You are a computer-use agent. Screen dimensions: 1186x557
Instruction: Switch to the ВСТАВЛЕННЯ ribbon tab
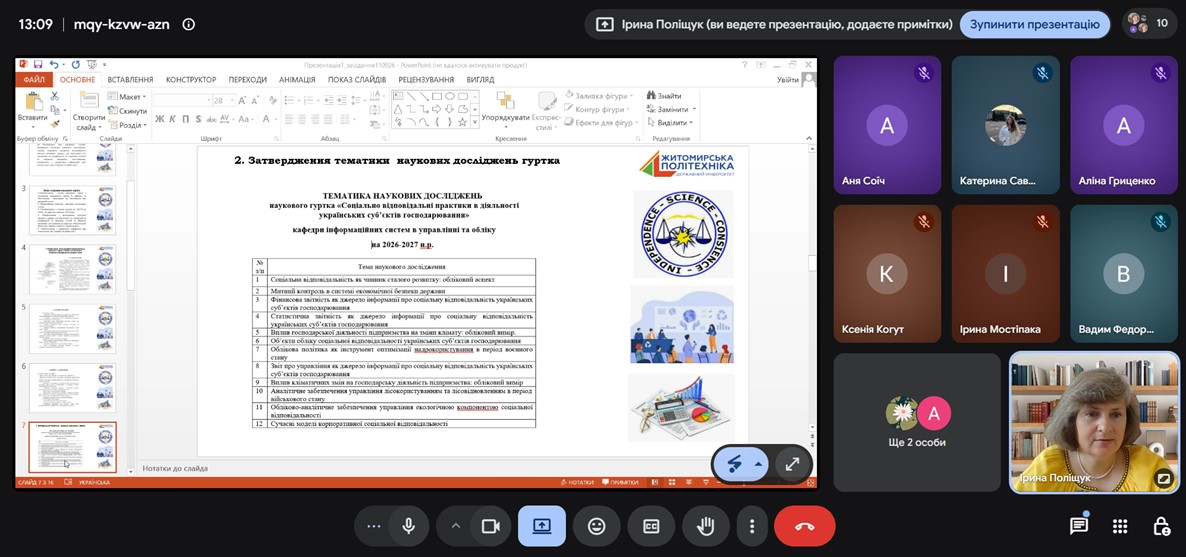(x=130, y=79)
